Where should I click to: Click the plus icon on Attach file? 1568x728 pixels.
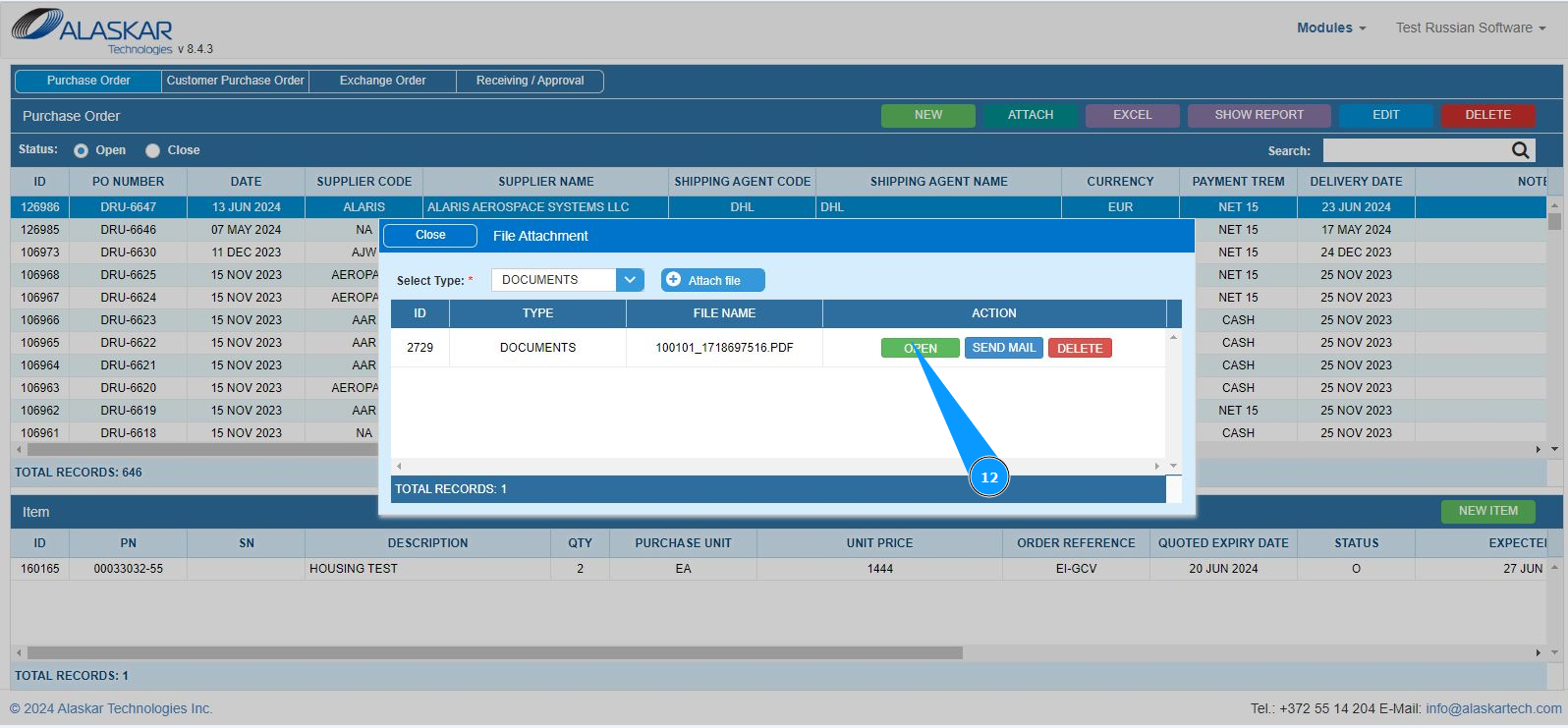click(673, 280)
